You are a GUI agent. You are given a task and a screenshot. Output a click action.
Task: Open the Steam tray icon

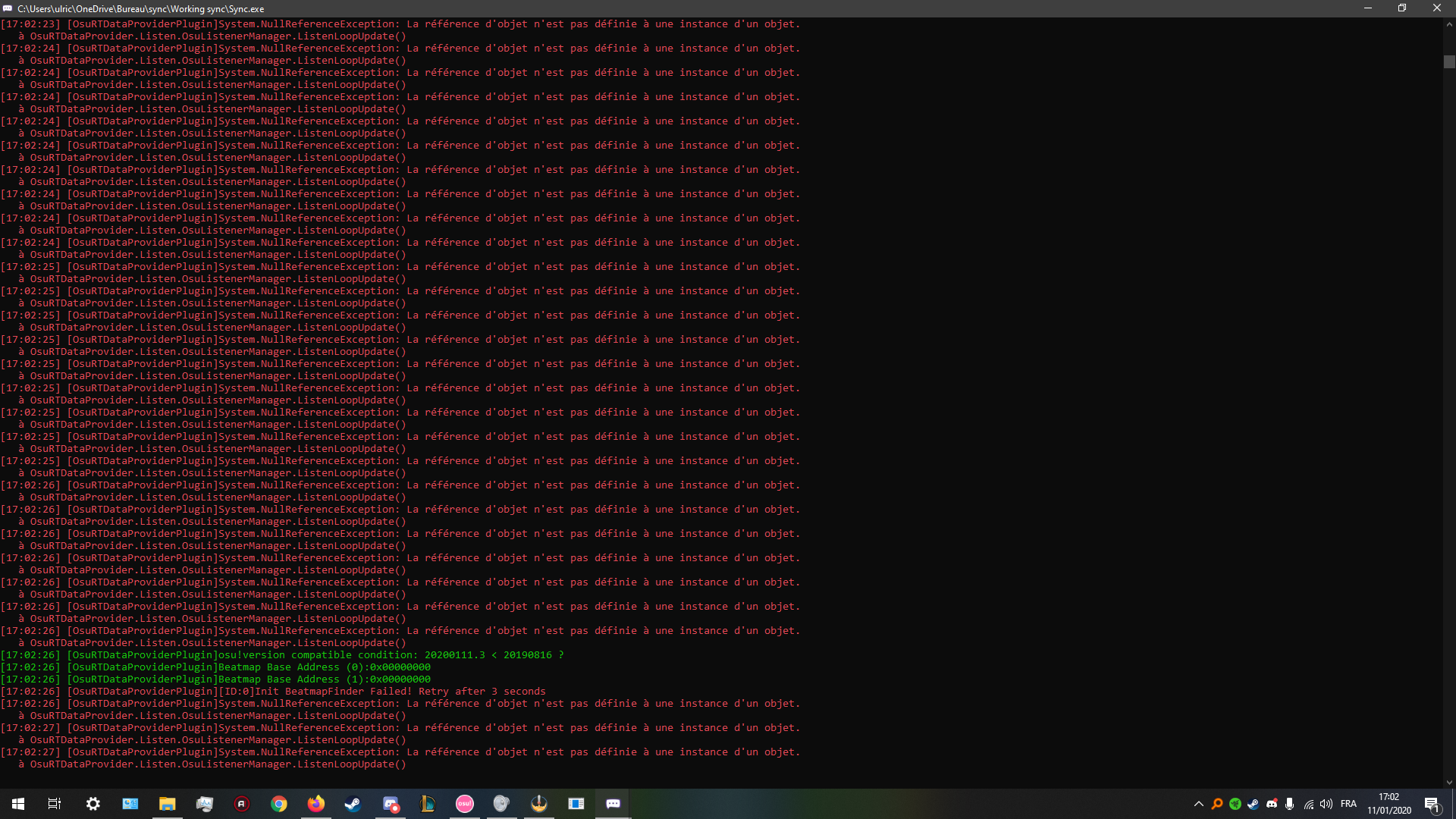[1254, 804]
